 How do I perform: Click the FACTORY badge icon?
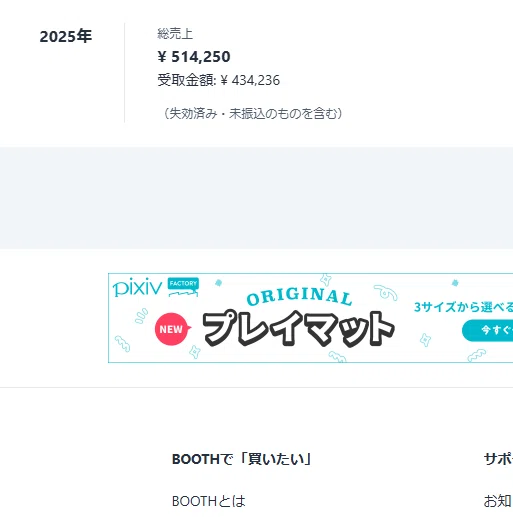pyautogui.click(x=183, y=287)
